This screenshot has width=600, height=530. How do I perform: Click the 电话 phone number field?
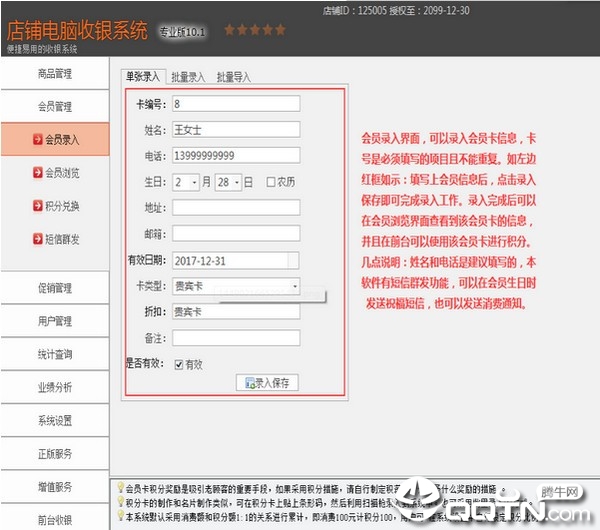(236, 155)
